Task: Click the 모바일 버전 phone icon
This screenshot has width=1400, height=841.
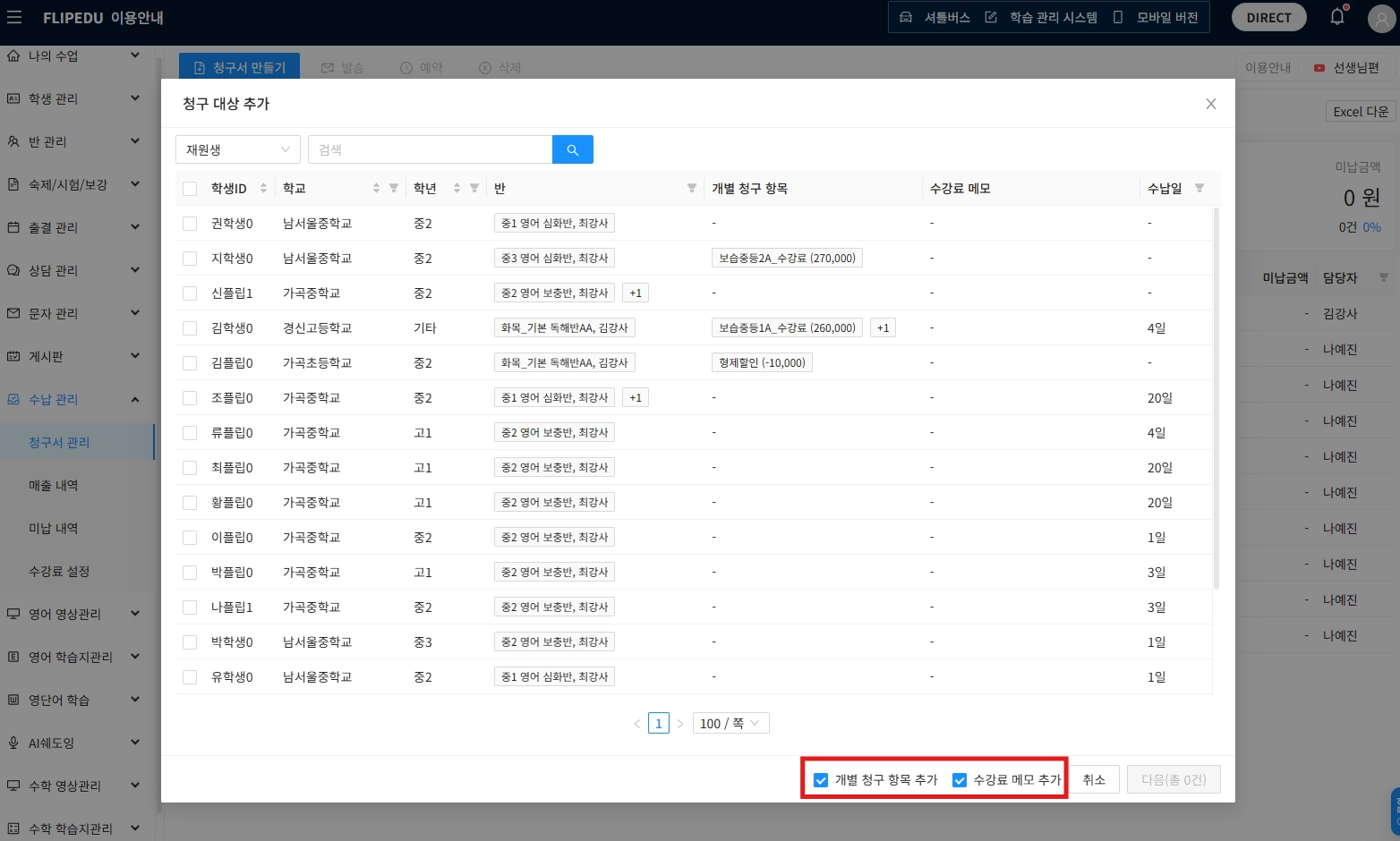Action: (1118, 17)
